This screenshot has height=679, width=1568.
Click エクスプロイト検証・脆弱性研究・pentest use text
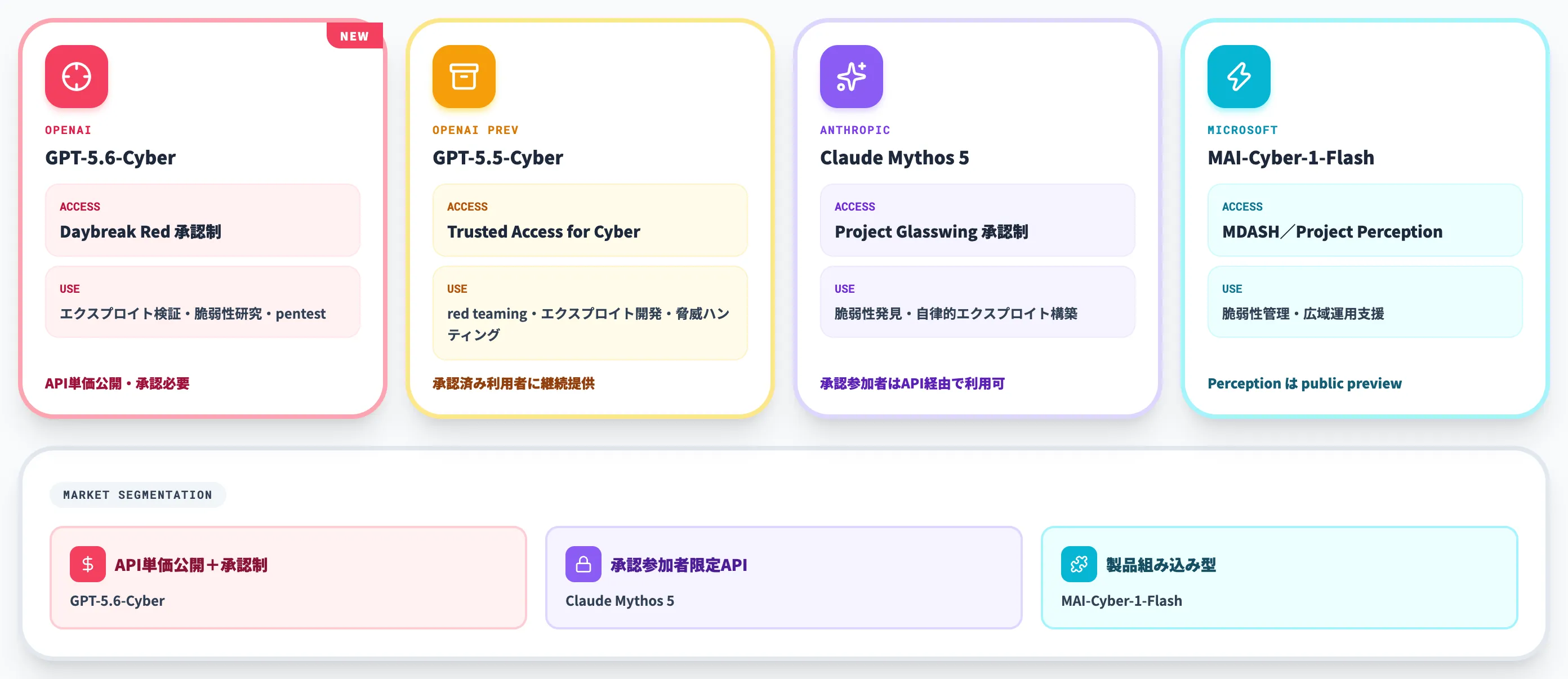point(193,314)
